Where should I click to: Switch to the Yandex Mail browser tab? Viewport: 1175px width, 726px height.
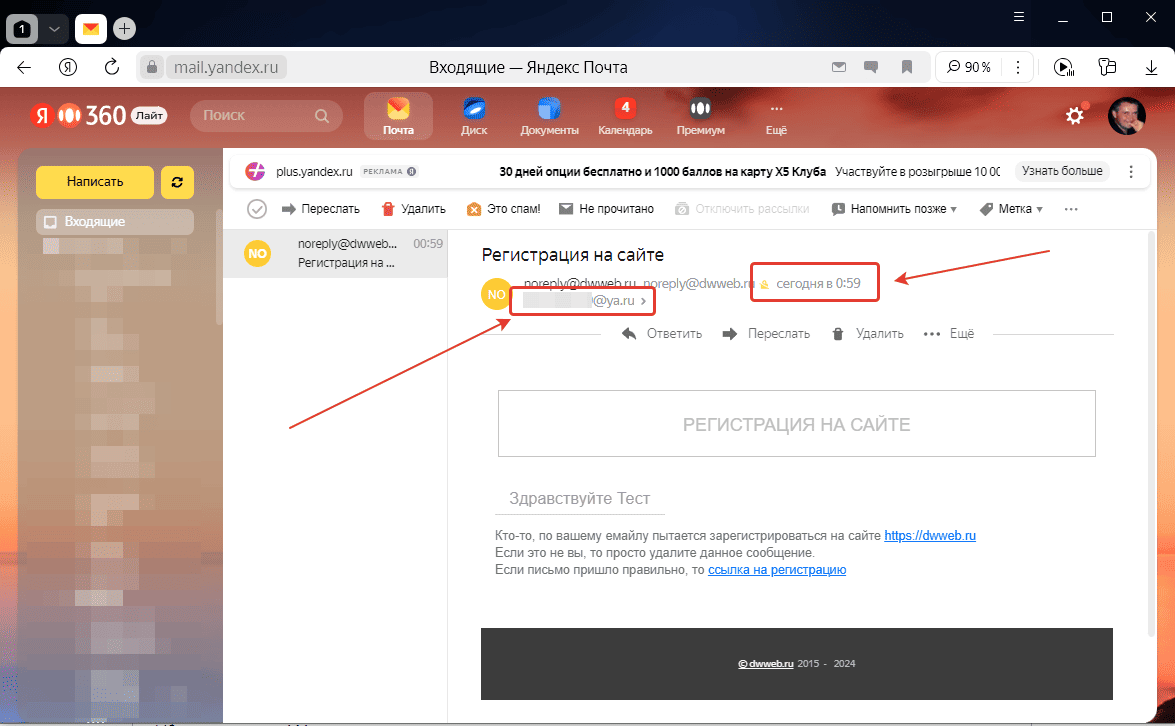coord(91,29)
